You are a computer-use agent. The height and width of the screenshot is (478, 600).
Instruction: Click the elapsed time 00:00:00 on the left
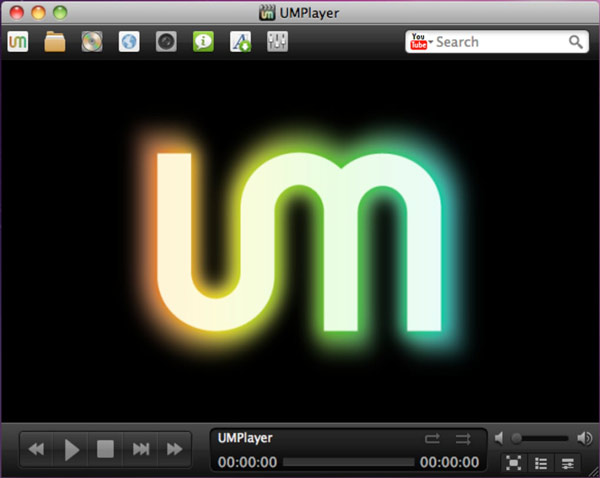(247, 462)
